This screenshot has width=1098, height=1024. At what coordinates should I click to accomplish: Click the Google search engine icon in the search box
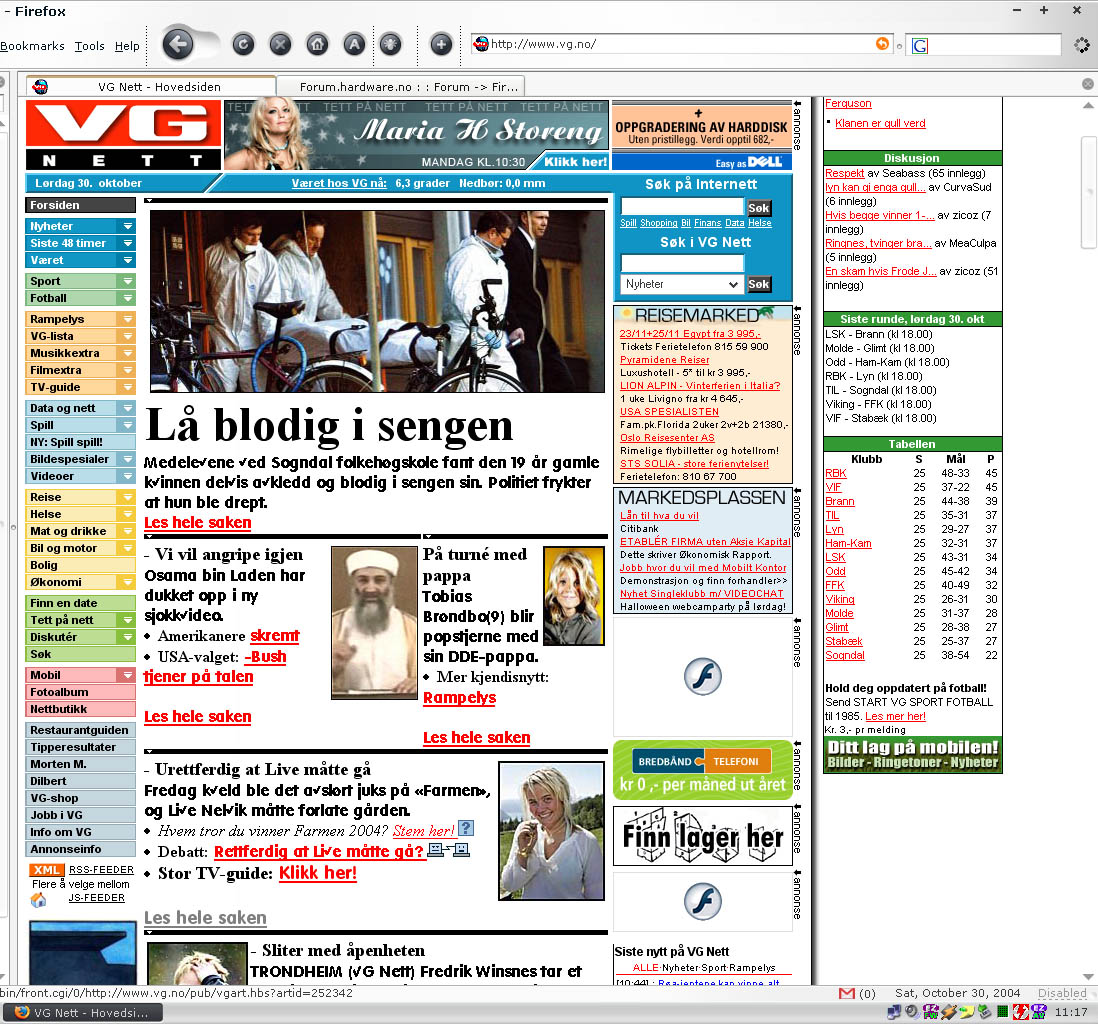(x=920, y=46)
